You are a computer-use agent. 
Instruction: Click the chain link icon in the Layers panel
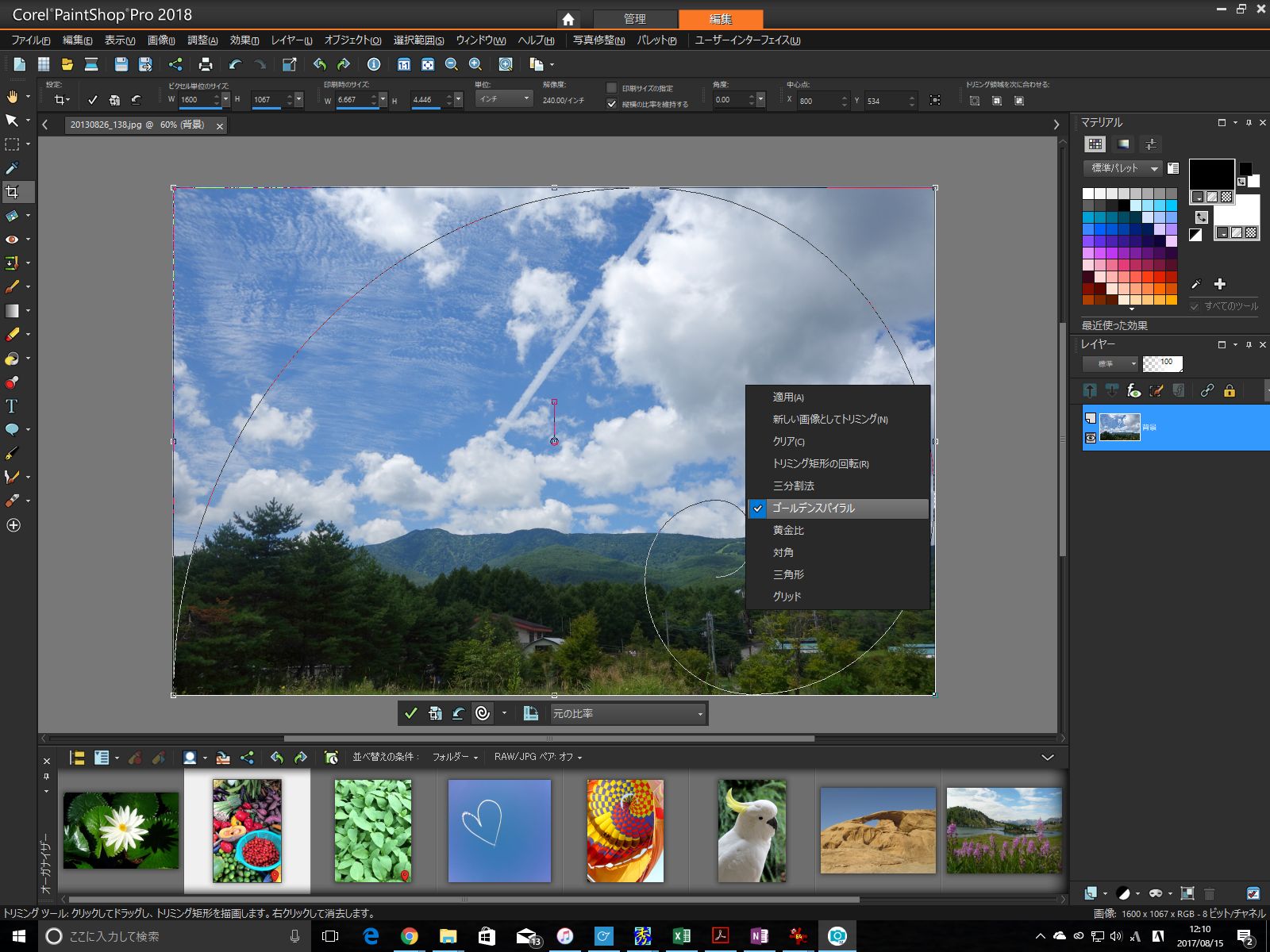[x=1207, y=390]
